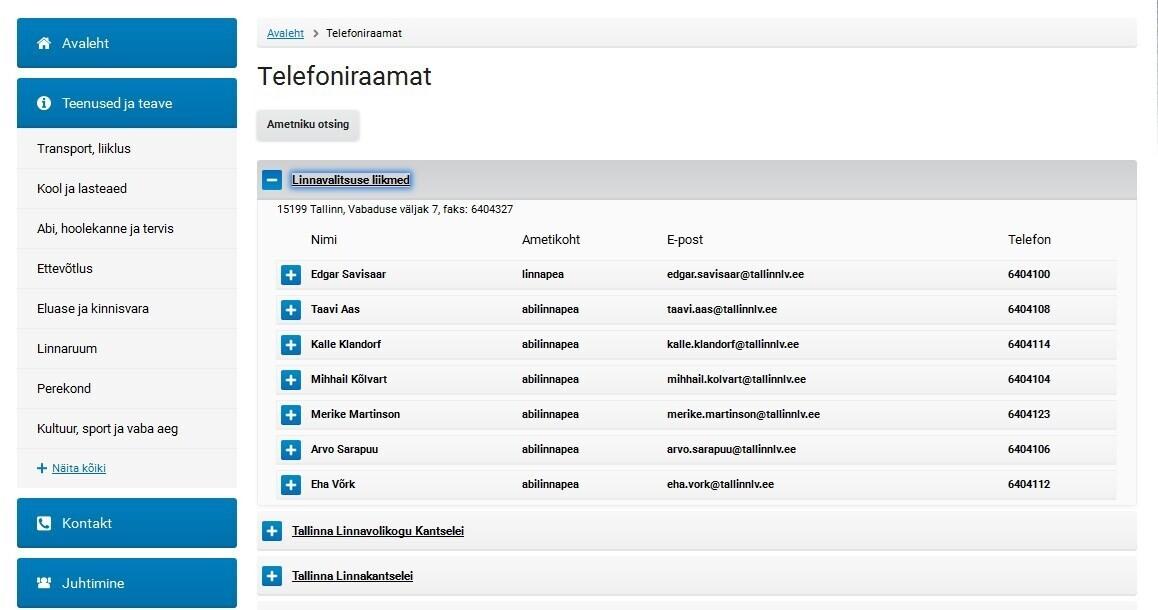
Task: Click phone number 6404112
Action: [1029, 484]
